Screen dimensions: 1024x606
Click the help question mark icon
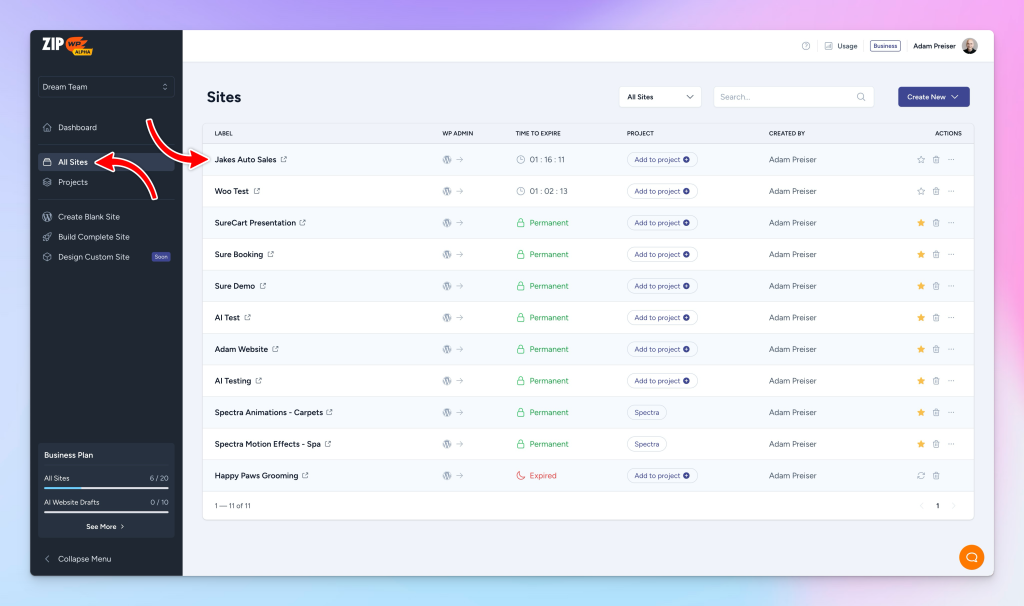pos(806,46)
